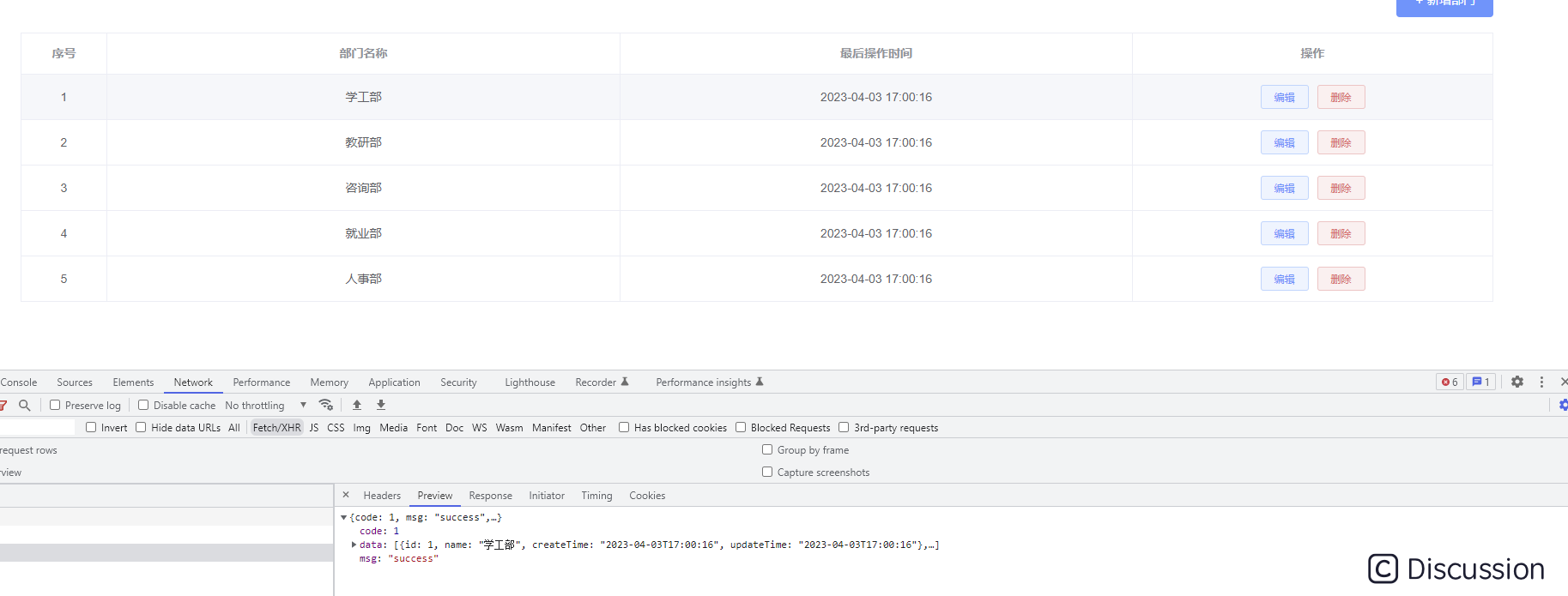Screen dimensions: 1568x596
Task: Open the No throttling dropdown
Action: pyautogui.click(x=265, y=406)
